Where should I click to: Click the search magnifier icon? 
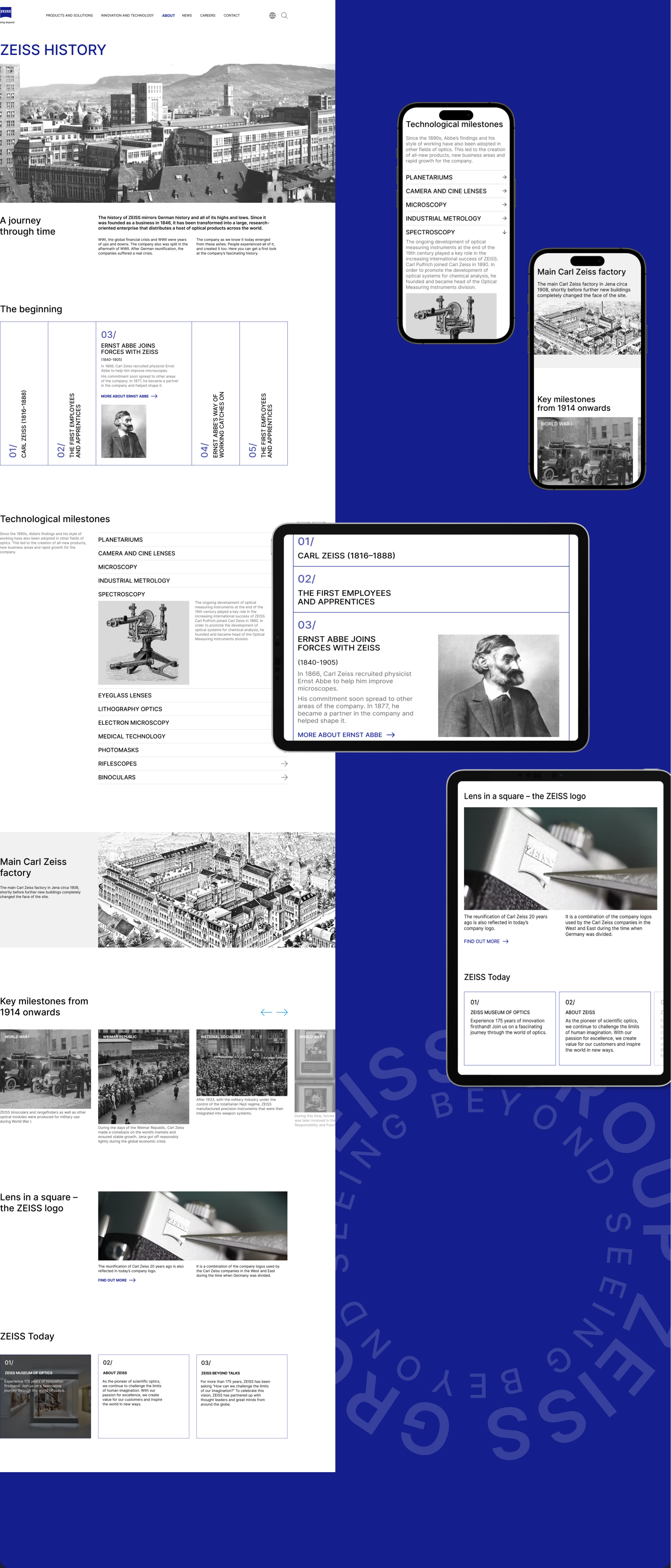284,16
